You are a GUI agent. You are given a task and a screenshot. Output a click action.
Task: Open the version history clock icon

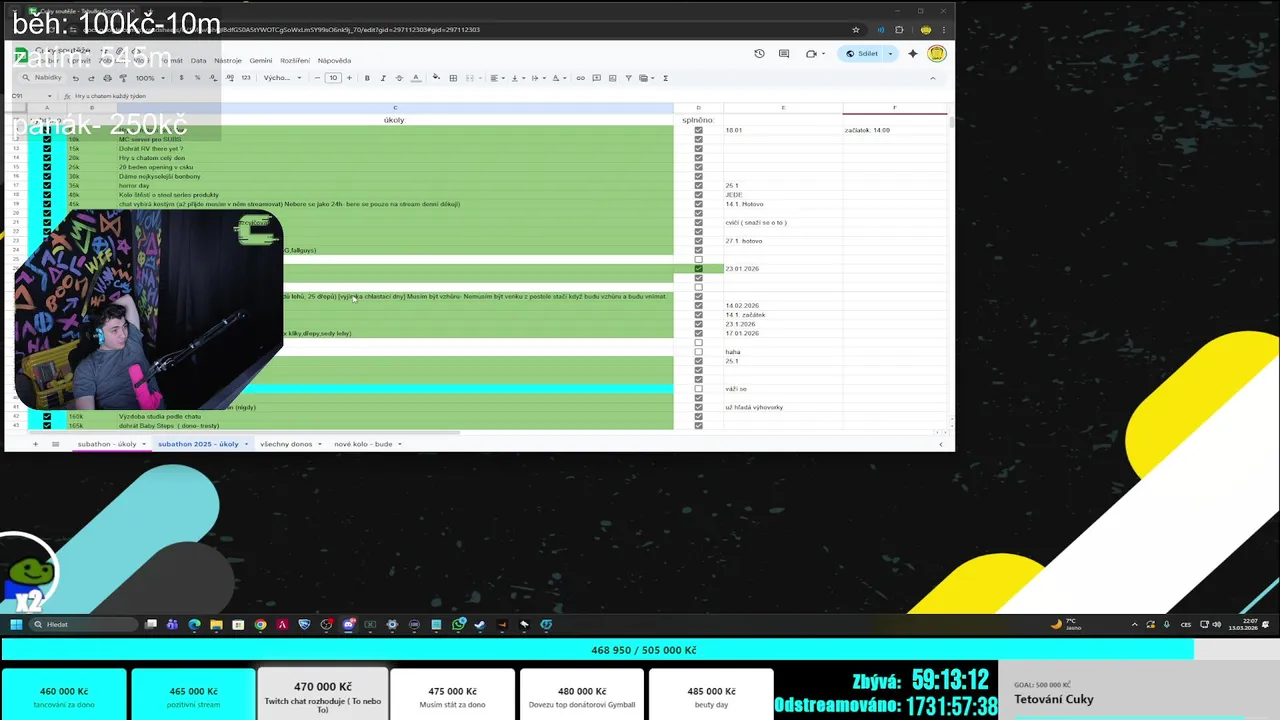click(759, 54)
